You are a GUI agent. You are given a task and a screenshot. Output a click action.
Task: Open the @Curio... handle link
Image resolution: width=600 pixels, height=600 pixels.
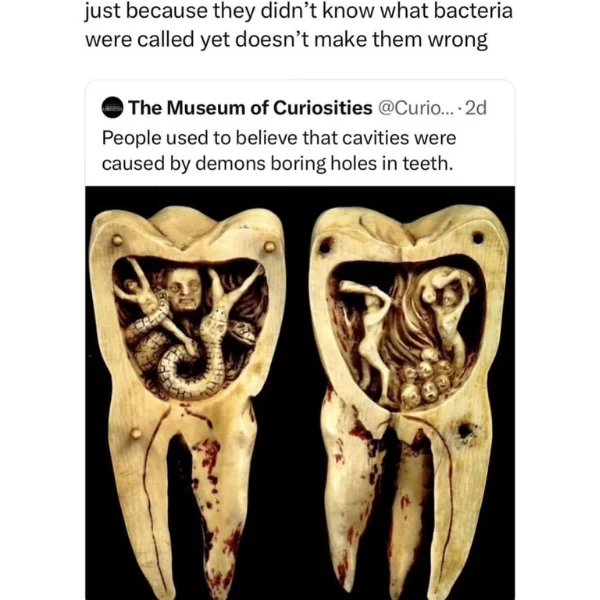[x=416, y=108]
